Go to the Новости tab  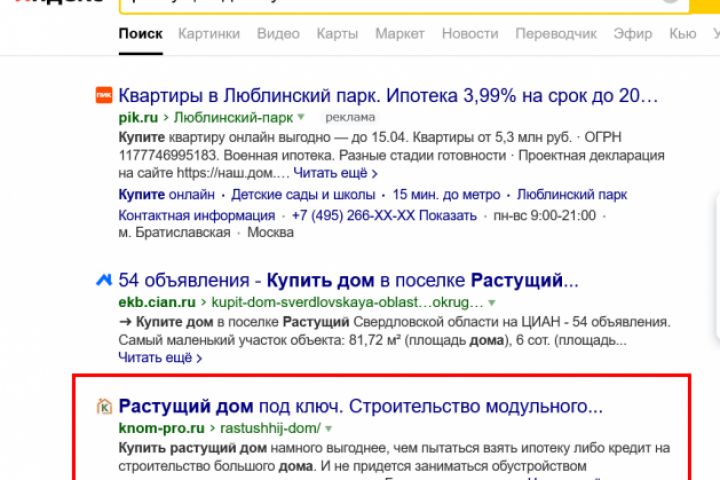pos(470,34)
